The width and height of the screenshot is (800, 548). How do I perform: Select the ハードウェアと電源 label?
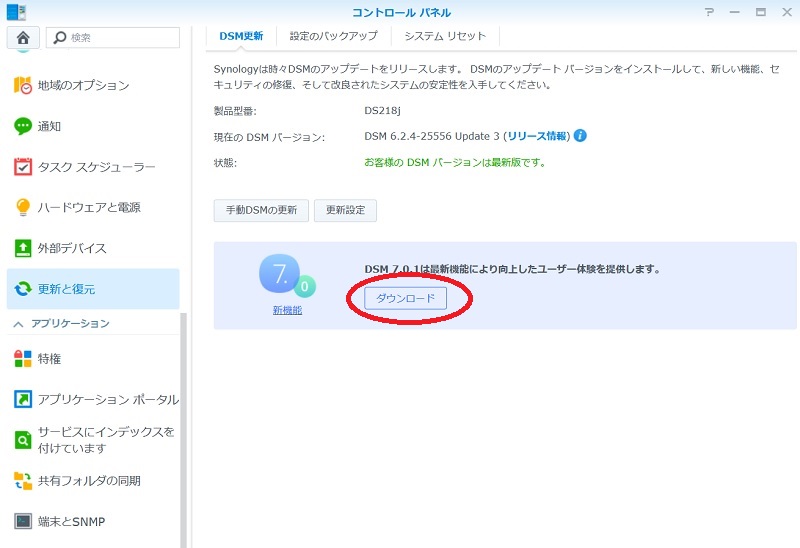[89, 207]
